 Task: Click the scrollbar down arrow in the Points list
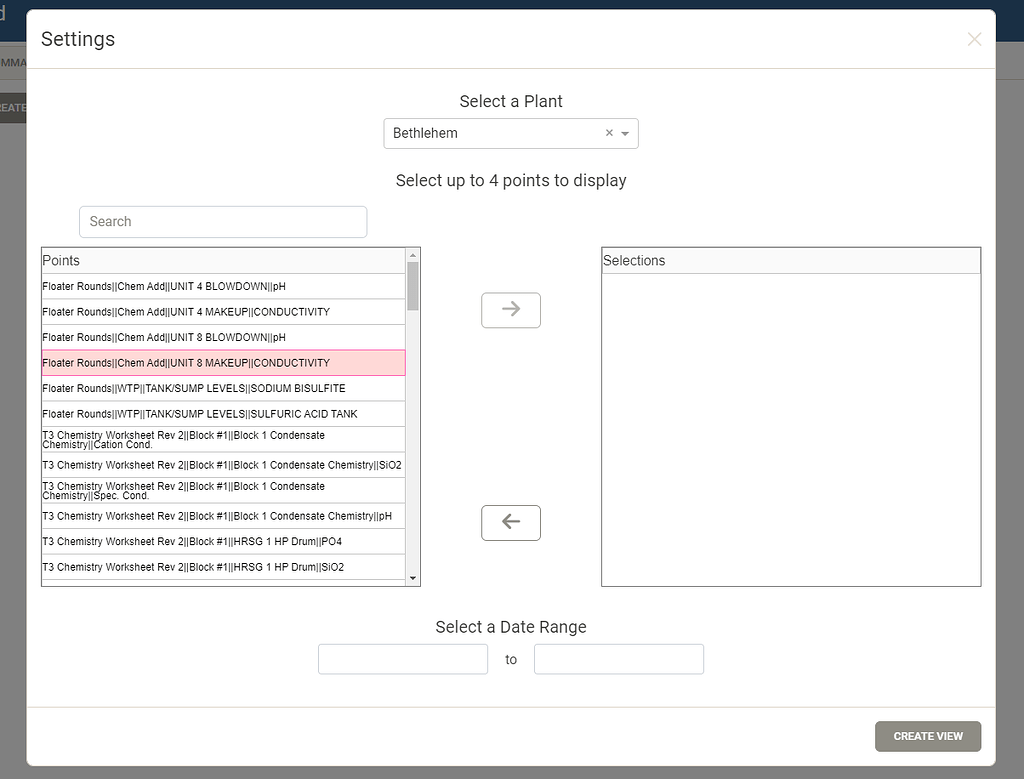pos(412,577)
